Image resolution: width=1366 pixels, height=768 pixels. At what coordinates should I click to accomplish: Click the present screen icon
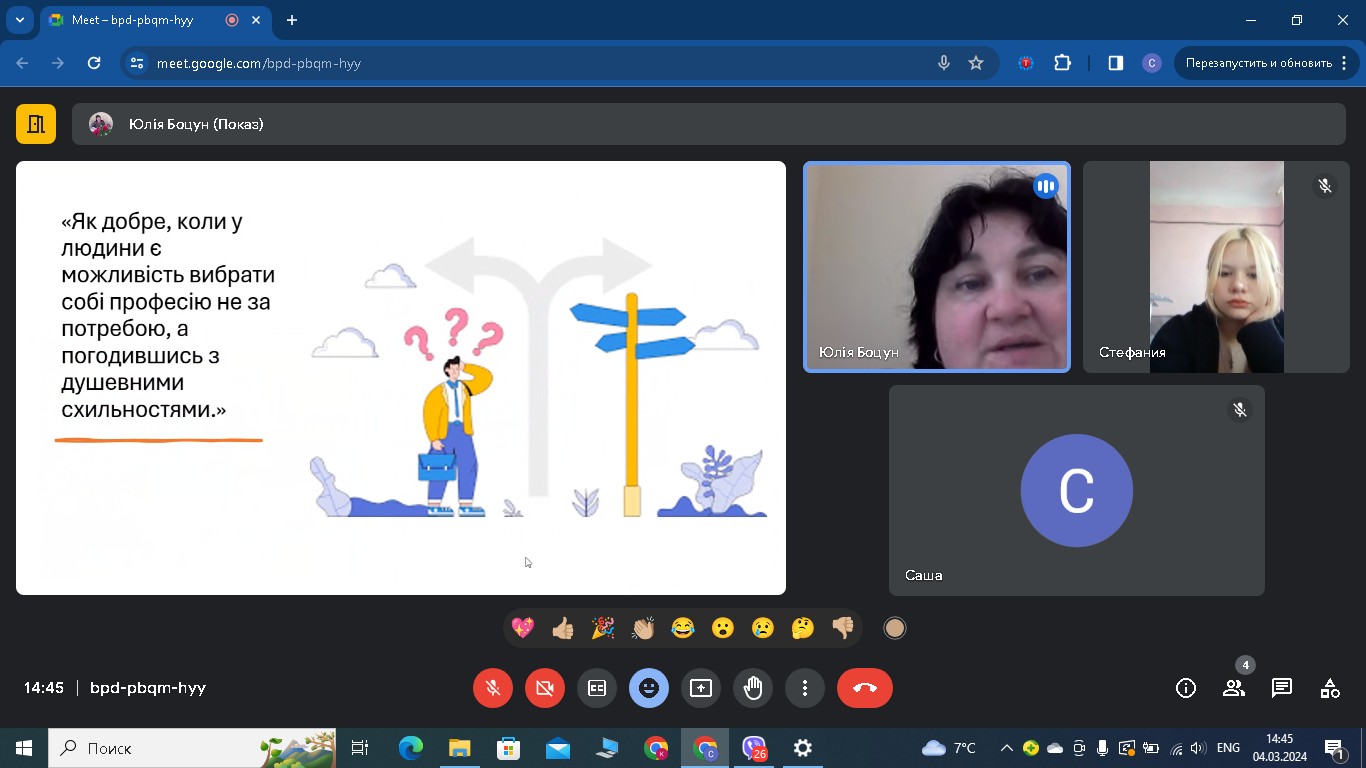[x=701, y=688]
